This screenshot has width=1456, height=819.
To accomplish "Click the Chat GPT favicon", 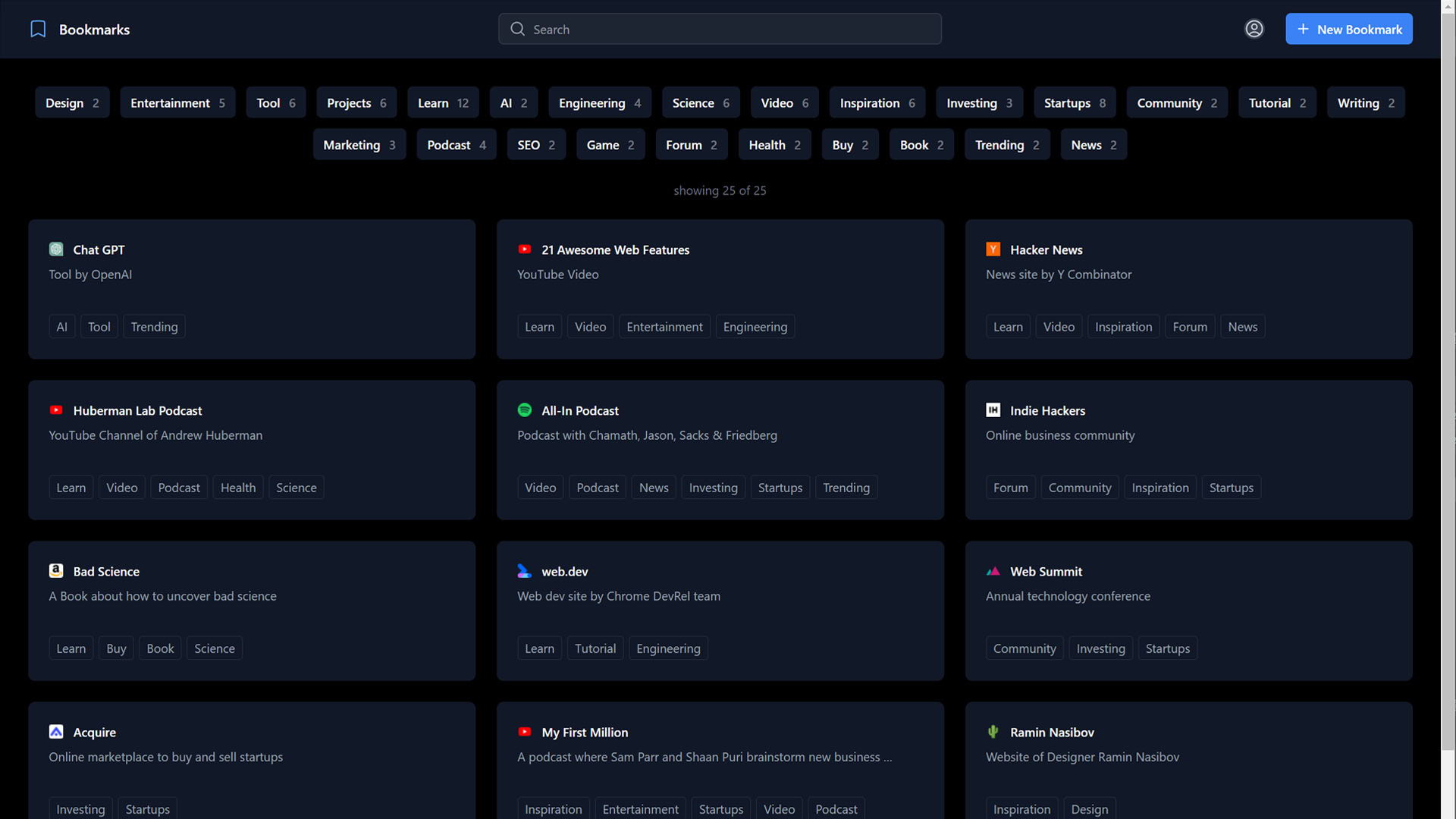I will [56, 249].
